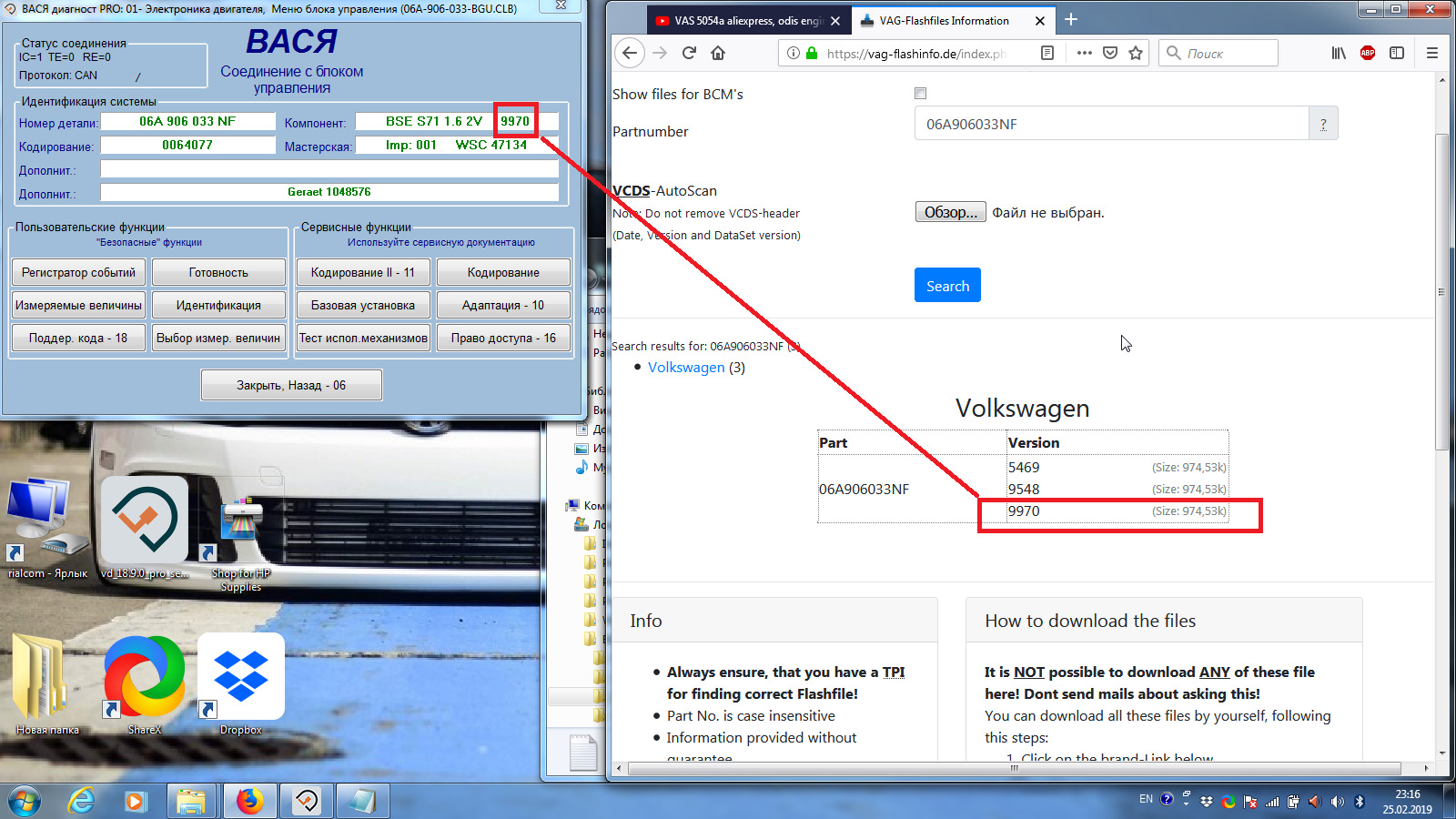Viewport: 1456px width, 819px height.
Task: Open Измеряемые величины in ВАСЯ
Action: [78, 305]
